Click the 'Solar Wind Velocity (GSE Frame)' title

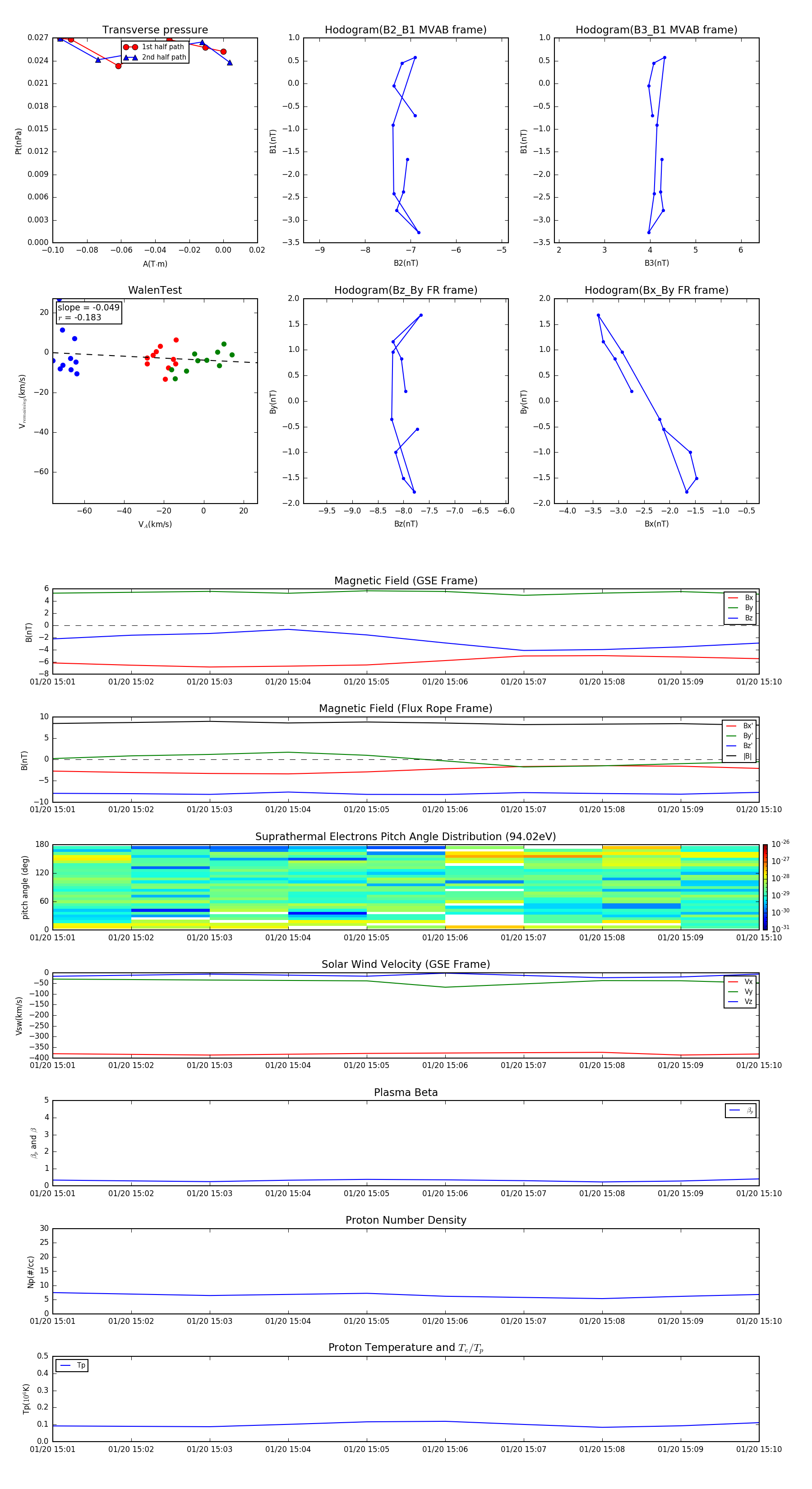(x=406, y=965)
